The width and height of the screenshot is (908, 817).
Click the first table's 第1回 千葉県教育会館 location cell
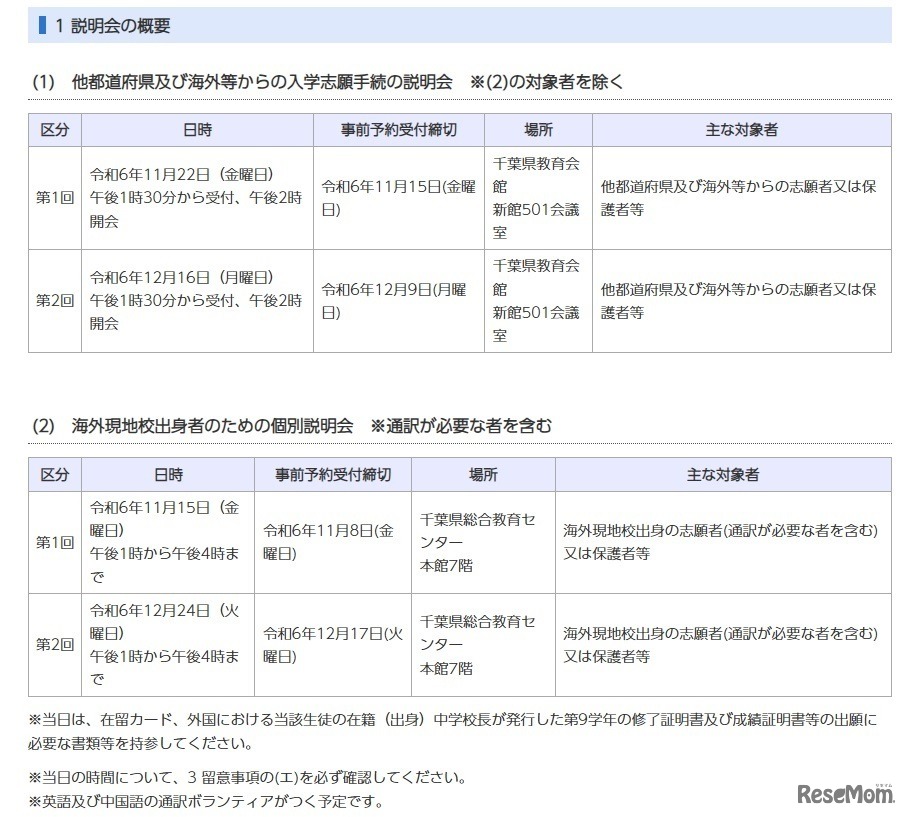(x=537, y=198)
